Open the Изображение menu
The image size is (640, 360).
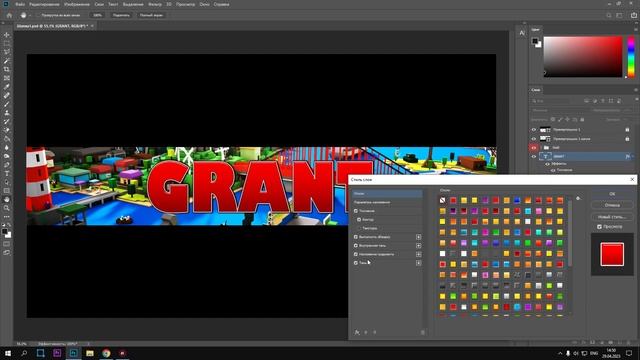tap(77, 4)
